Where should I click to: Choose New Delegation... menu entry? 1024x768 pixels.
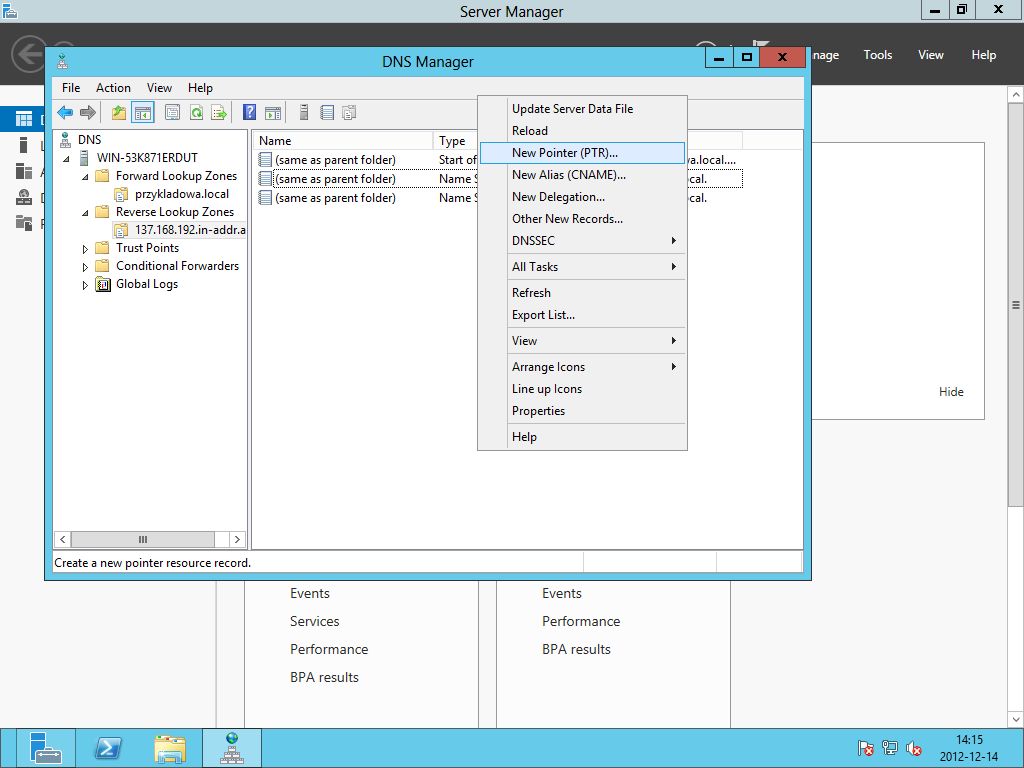point(583,197)
